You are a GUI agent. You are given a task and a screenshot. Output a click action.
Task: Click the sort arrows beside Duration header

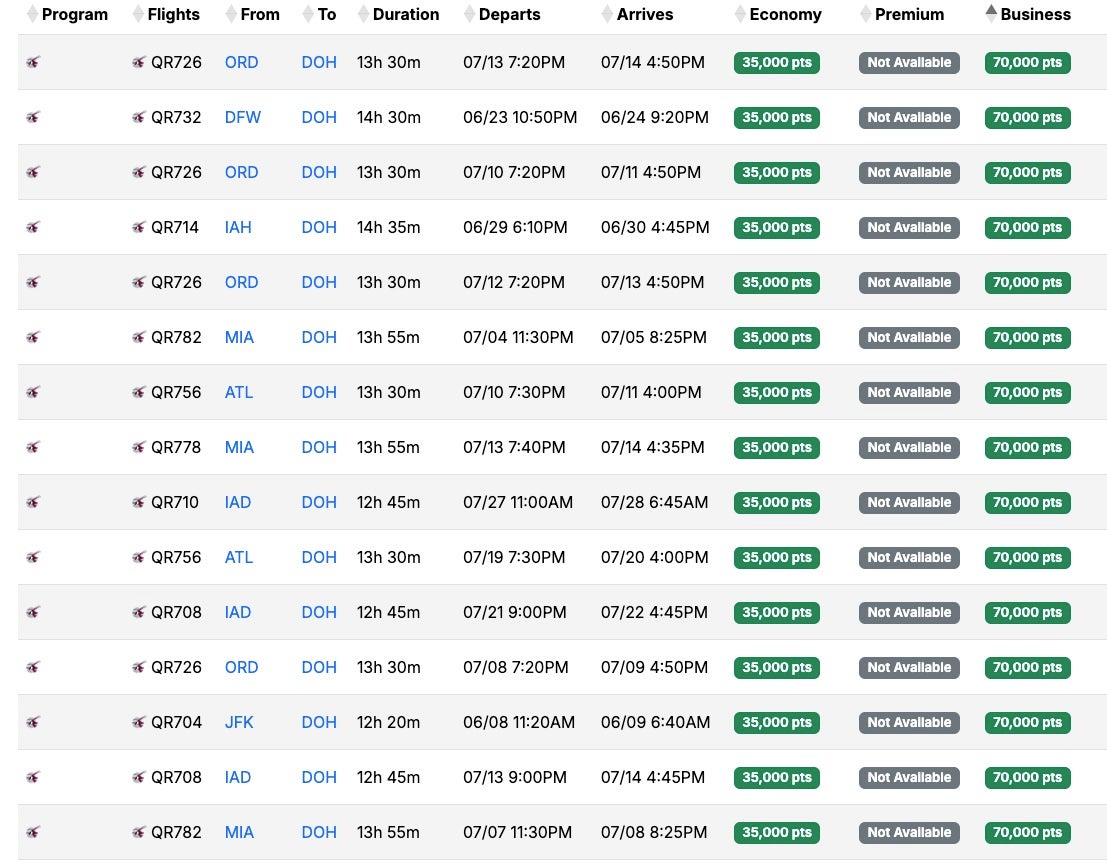click(x=363, y=14)
